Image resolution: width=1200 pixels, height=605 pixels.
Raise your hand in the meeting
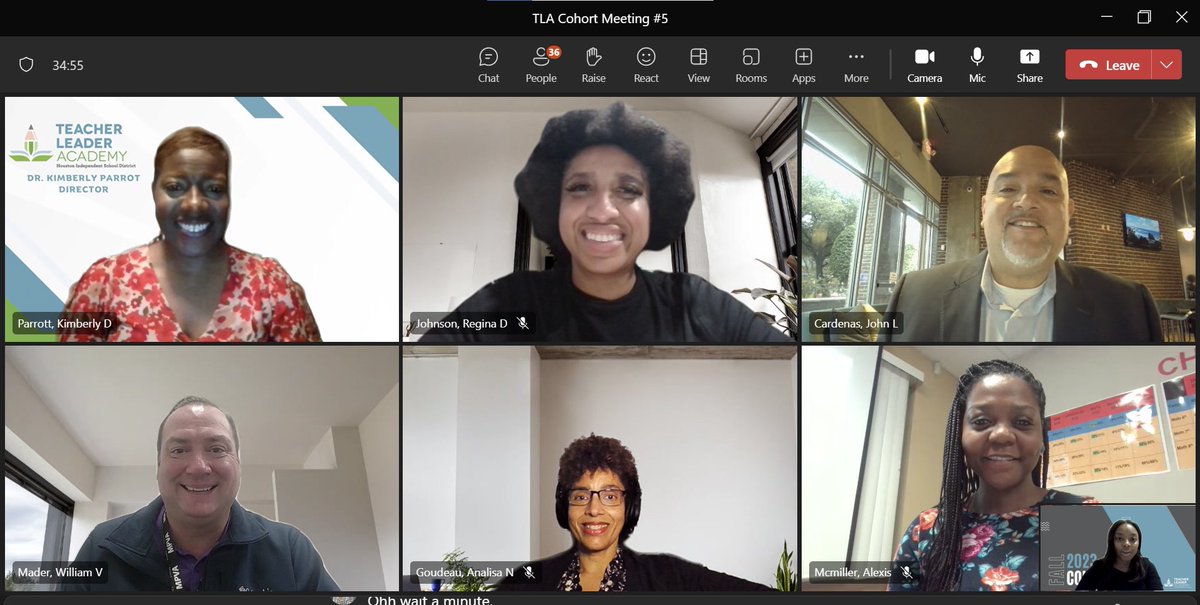(x=594, y=65)
